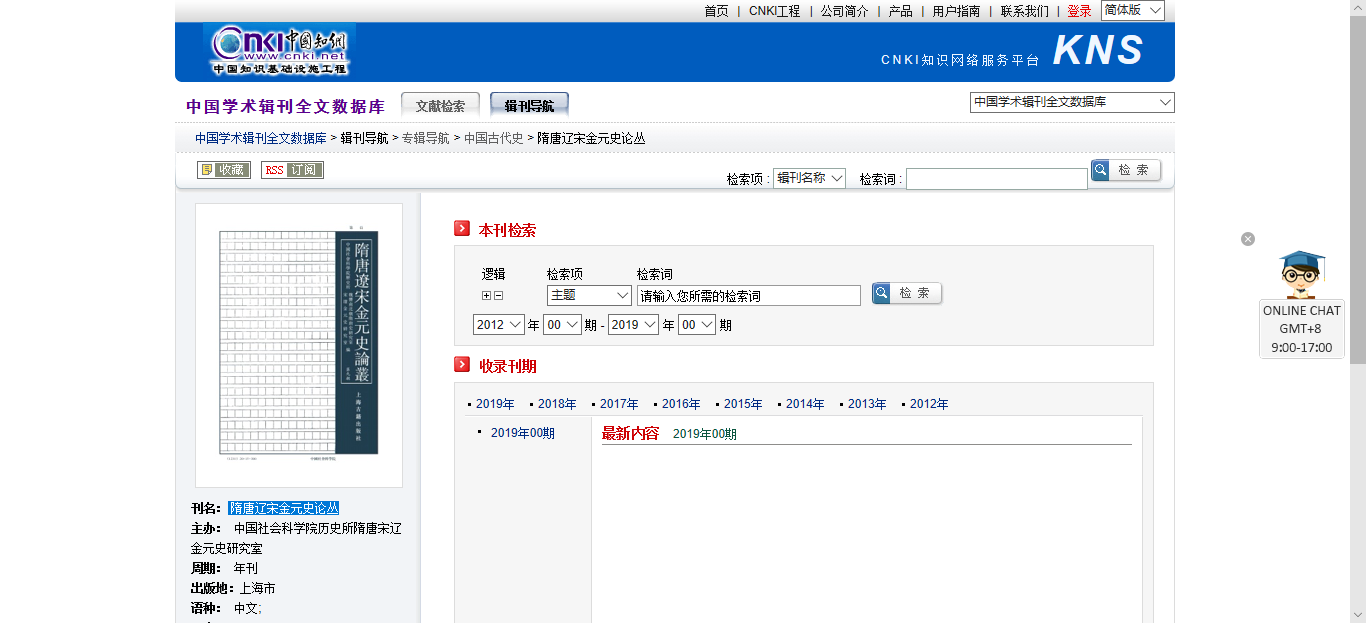Open the 2019年00期 issue in the list
The image size is (1366, 623).
pyautogui.click(x=523, y=433)
